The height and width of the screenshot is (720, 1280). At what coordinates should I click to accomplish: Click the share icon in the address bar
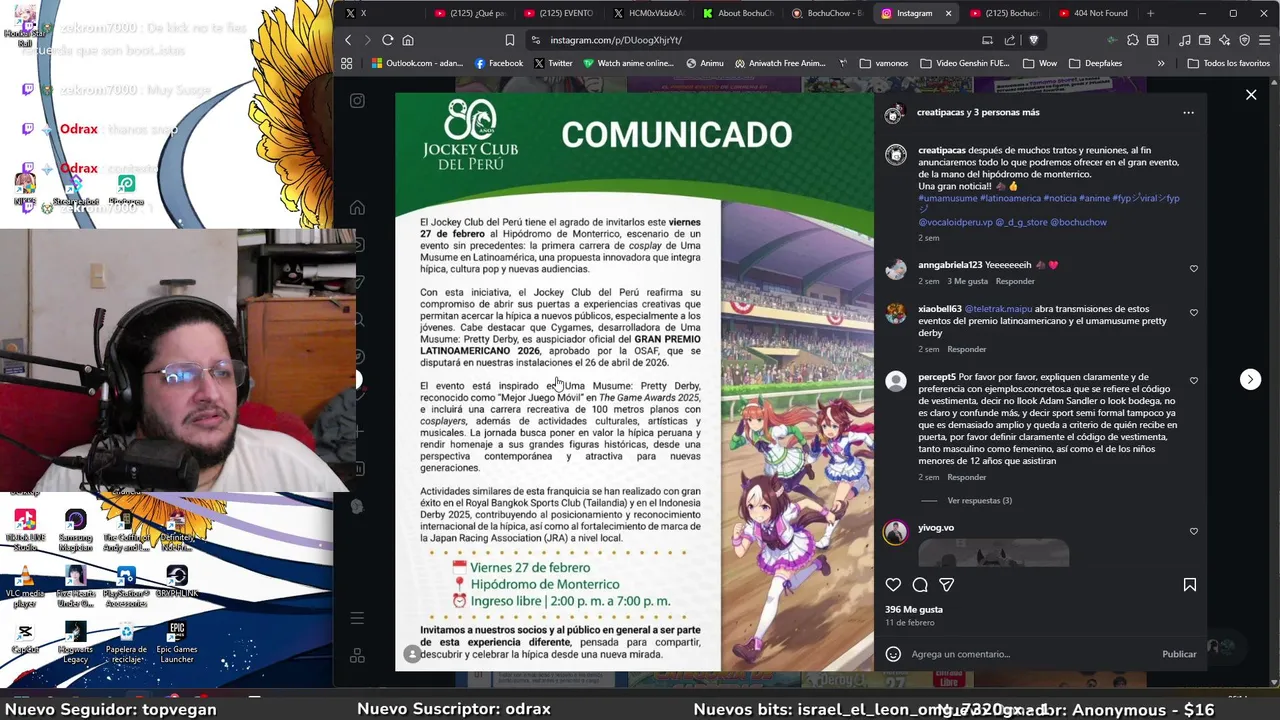[1010, 40]
